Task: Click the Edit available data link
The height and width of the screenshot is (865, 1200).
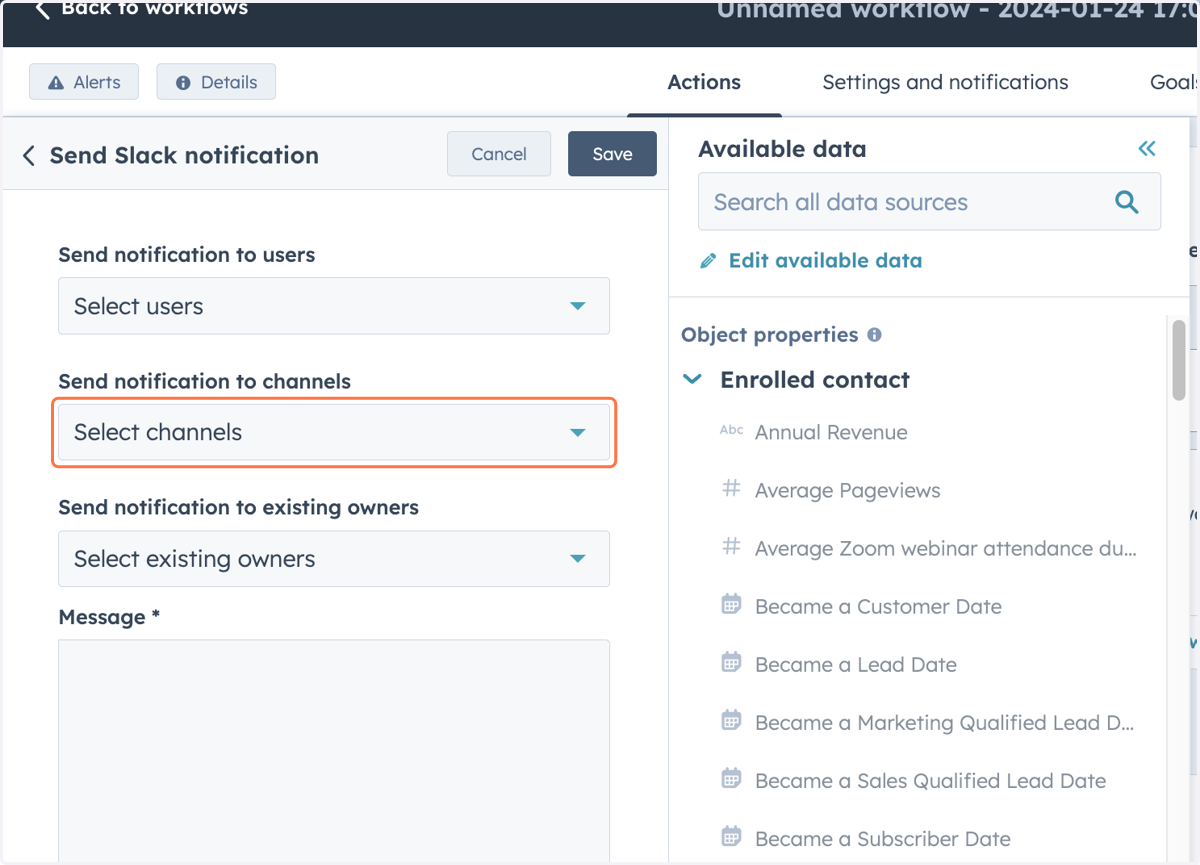Action: click(x=825, y=261)
